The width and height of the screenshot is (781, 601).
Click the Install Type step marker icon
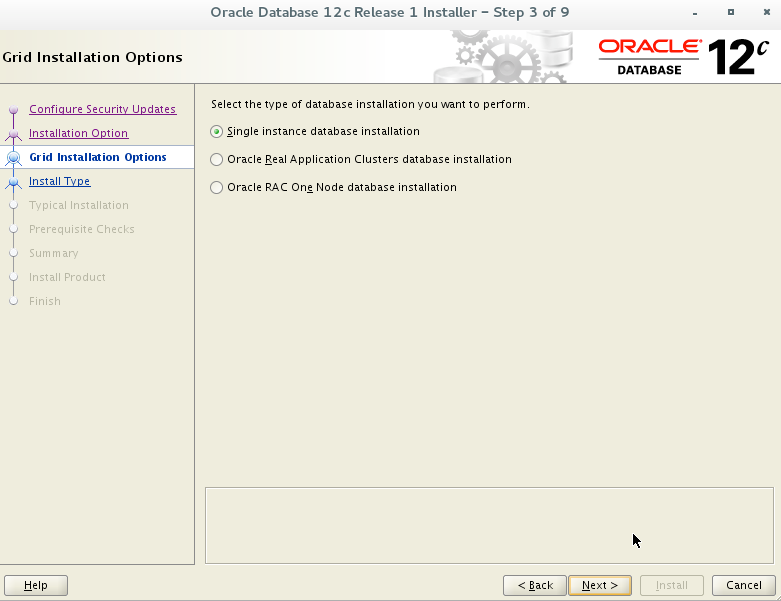click(13, 183)
